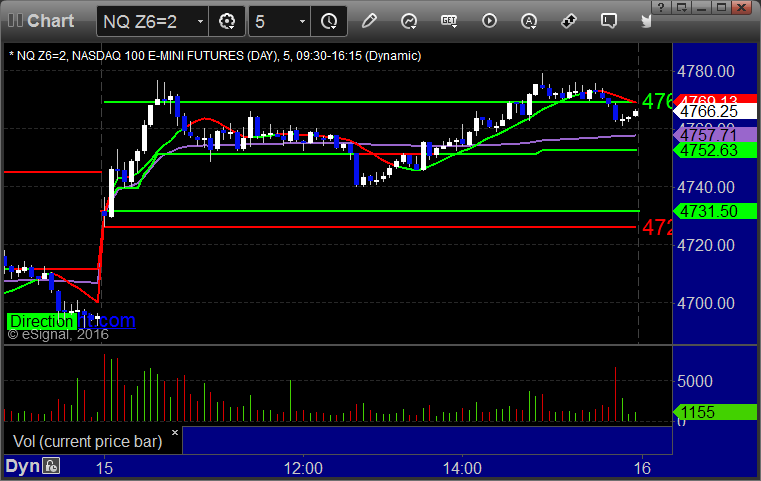761x481 pixels.
Task: Close the chart window
Action: 742,7
